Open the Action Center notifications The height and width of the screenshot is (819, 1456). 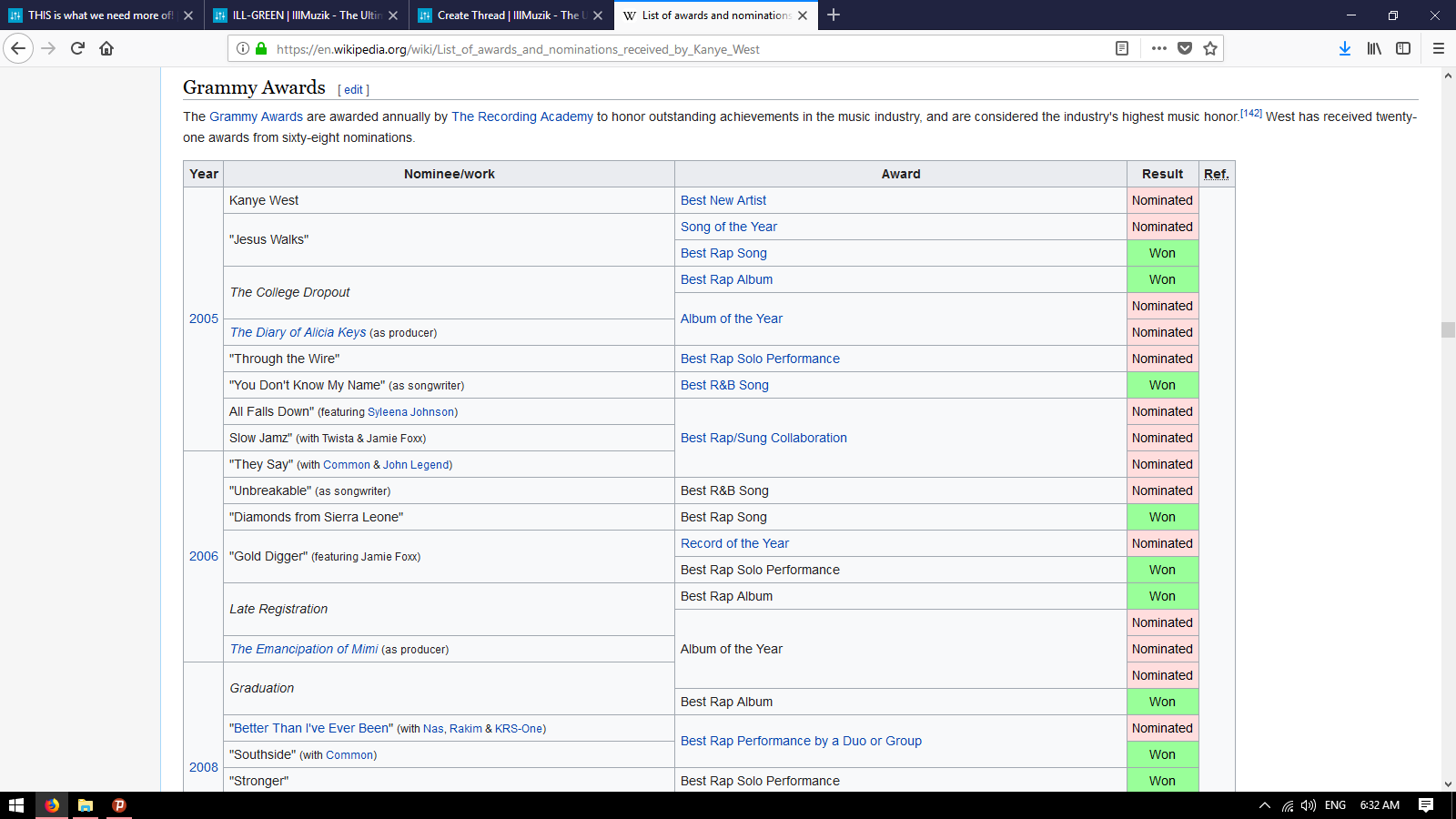[x=1426, y=805]
